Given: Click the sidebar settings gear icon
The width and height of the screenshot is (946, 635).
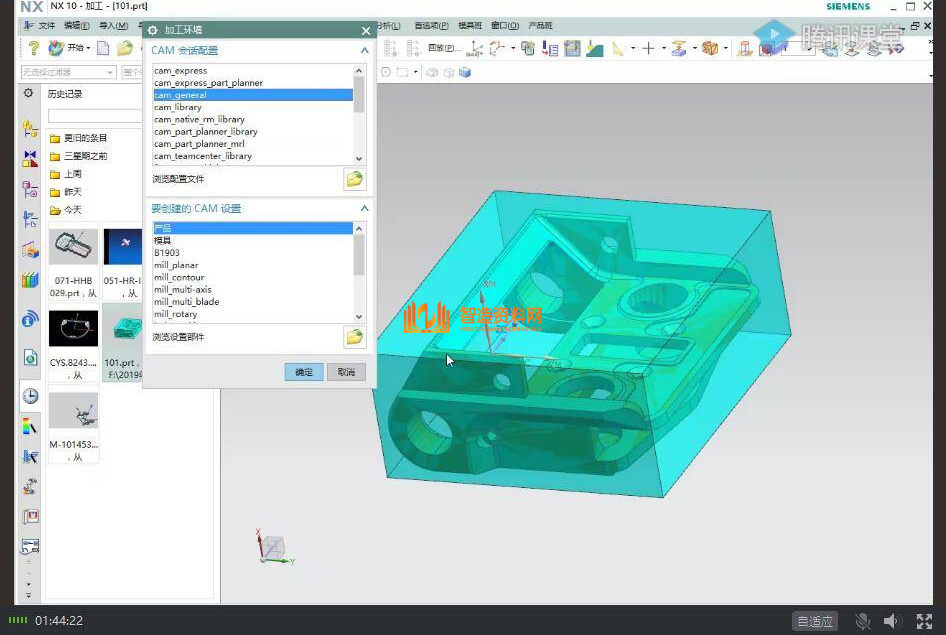Looking at the screenshot, I should coord(29,94).
